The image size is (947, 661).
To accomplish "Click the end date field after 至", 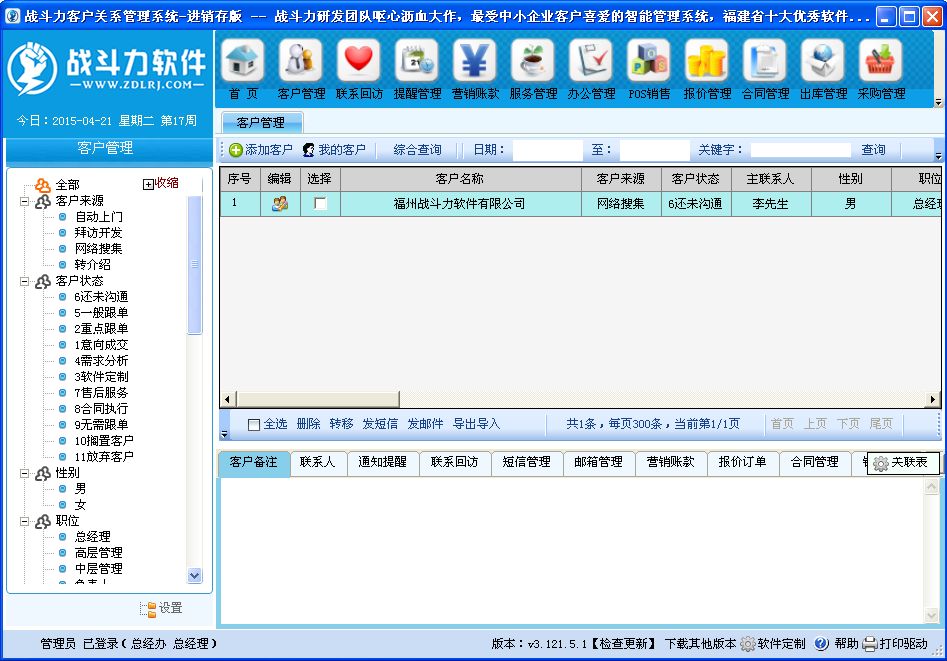I will tap(655, 150).
